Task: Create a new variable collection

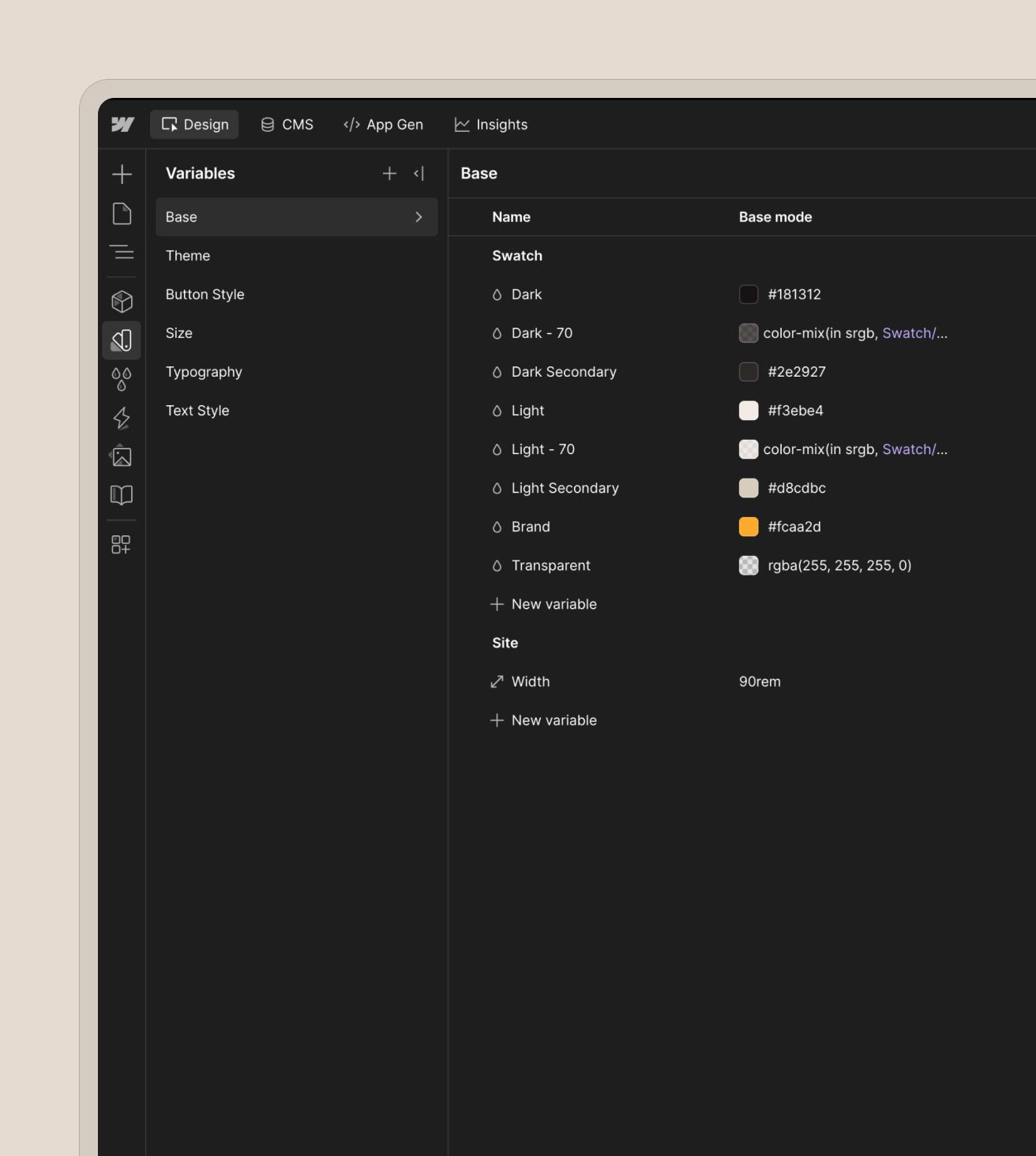Action: (x=389, y=173)
